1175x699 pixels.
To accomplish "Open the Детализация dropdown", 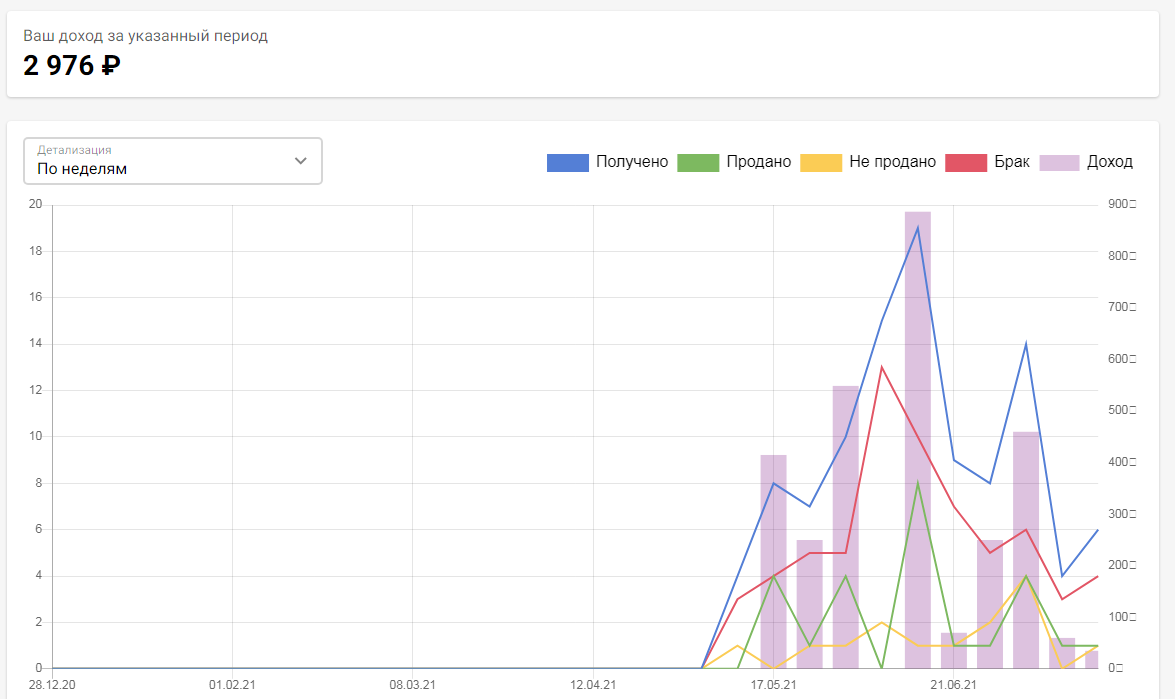I will pos(173,161).
